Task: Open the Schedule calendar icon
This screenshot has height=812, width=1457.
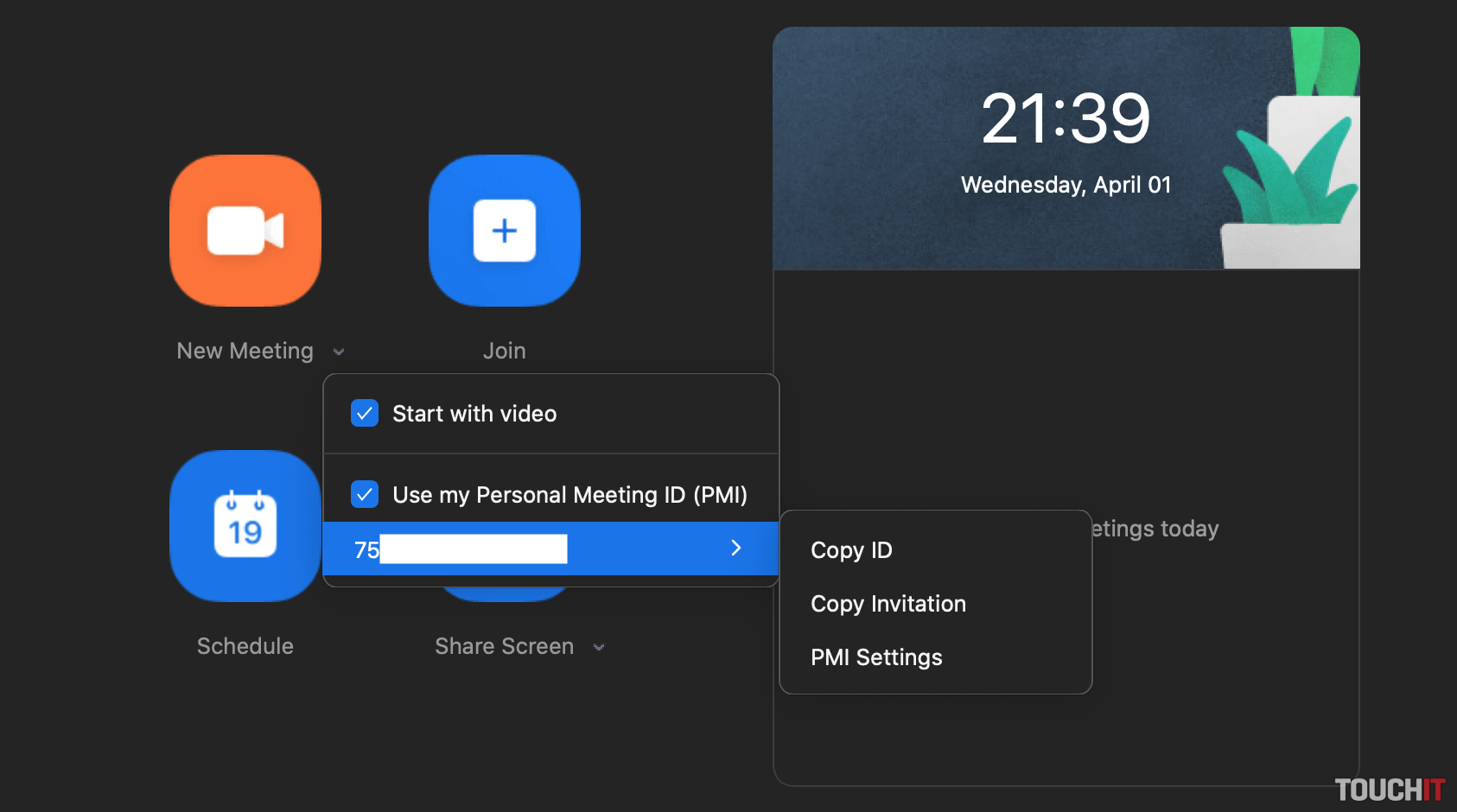Action: click(245, 526)
